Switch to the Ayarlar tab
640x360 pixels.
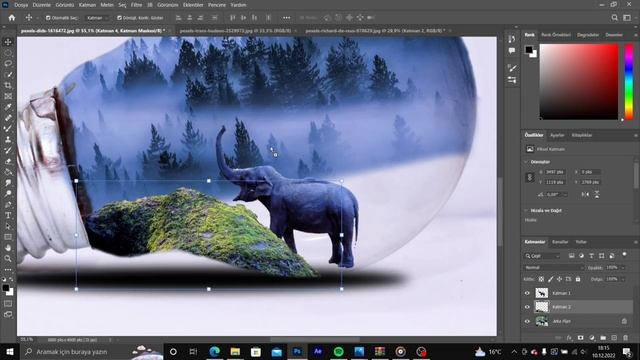(557, 135)
